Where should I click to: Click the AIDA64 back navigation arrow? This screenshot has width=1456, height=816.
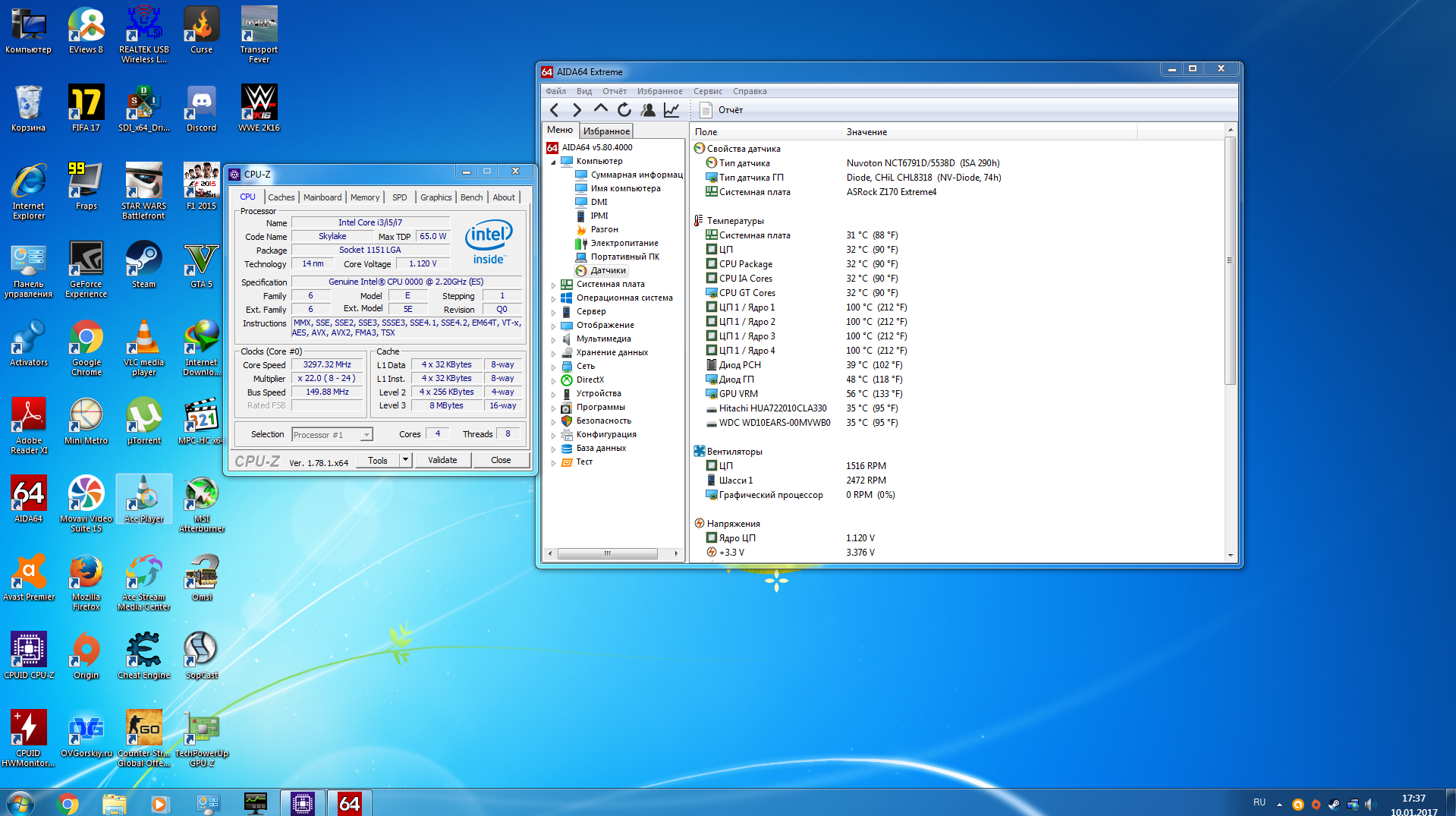coord(554,110)
